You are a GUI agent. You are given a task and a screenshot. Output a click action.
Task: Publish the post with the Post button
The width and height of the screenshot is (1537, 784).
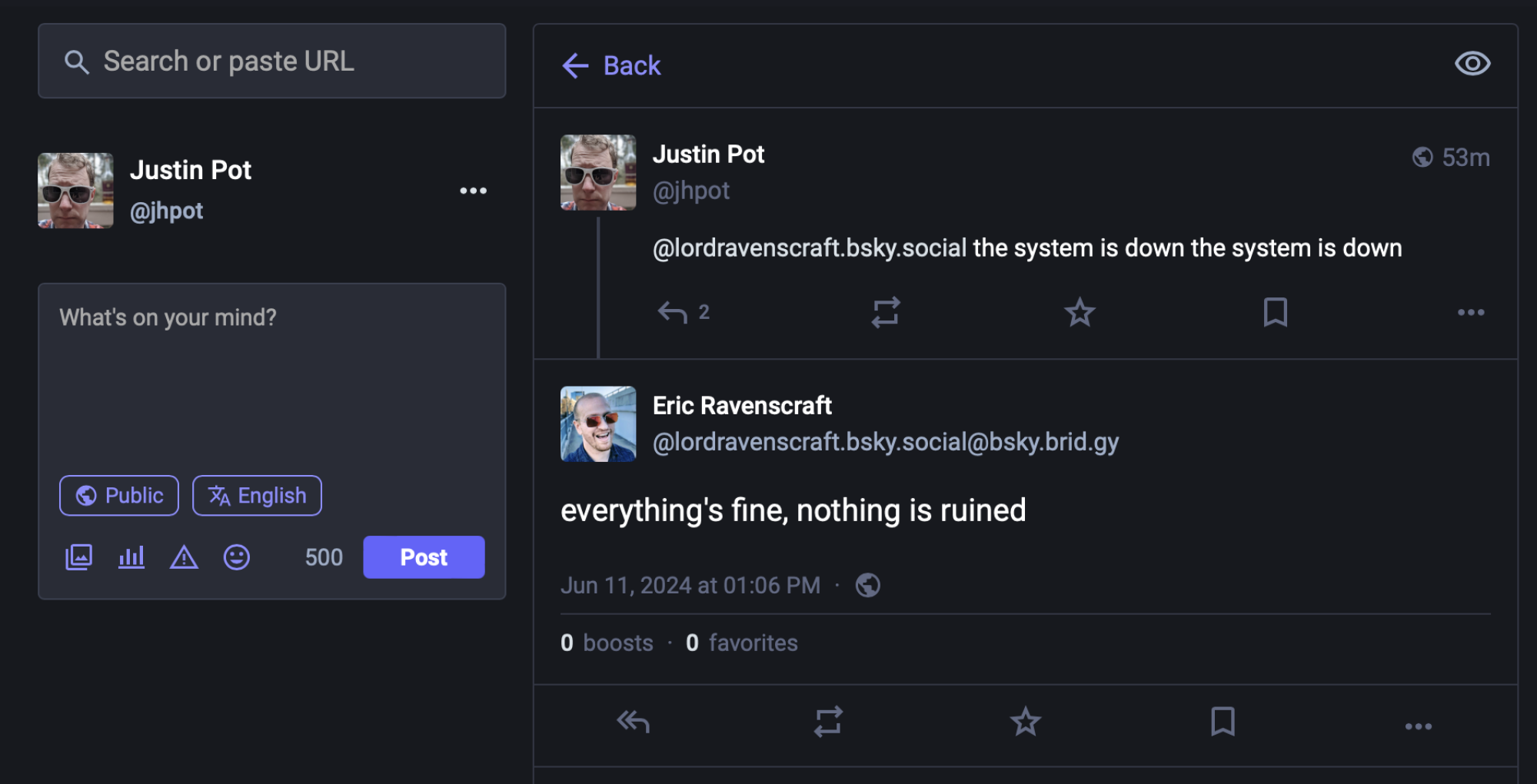click(x=424, y=557)
